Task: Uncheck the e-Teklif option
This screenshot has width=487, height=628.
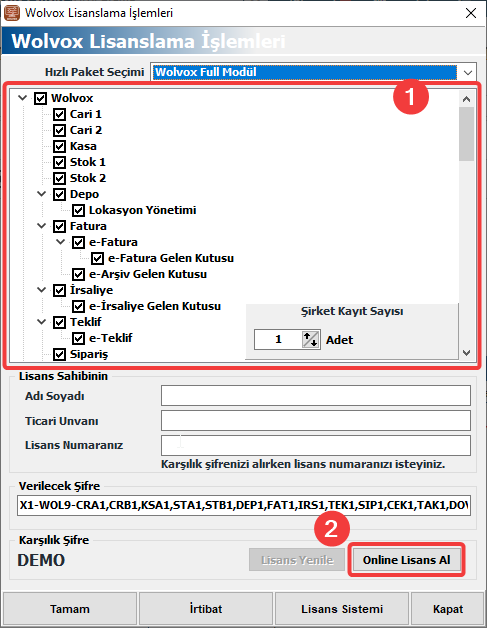Action: pyautogui.click(x=78, y=338)
